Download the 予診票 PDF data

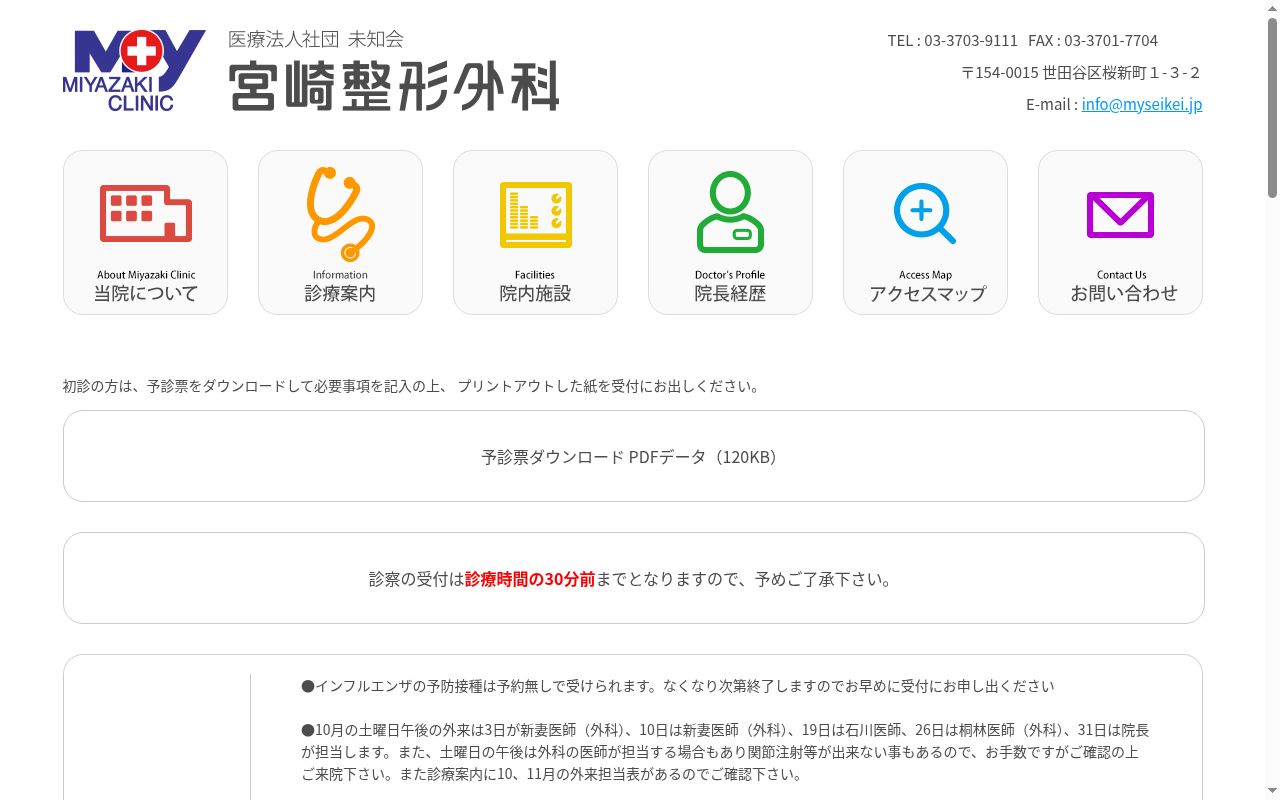click(x=634, y=456)
